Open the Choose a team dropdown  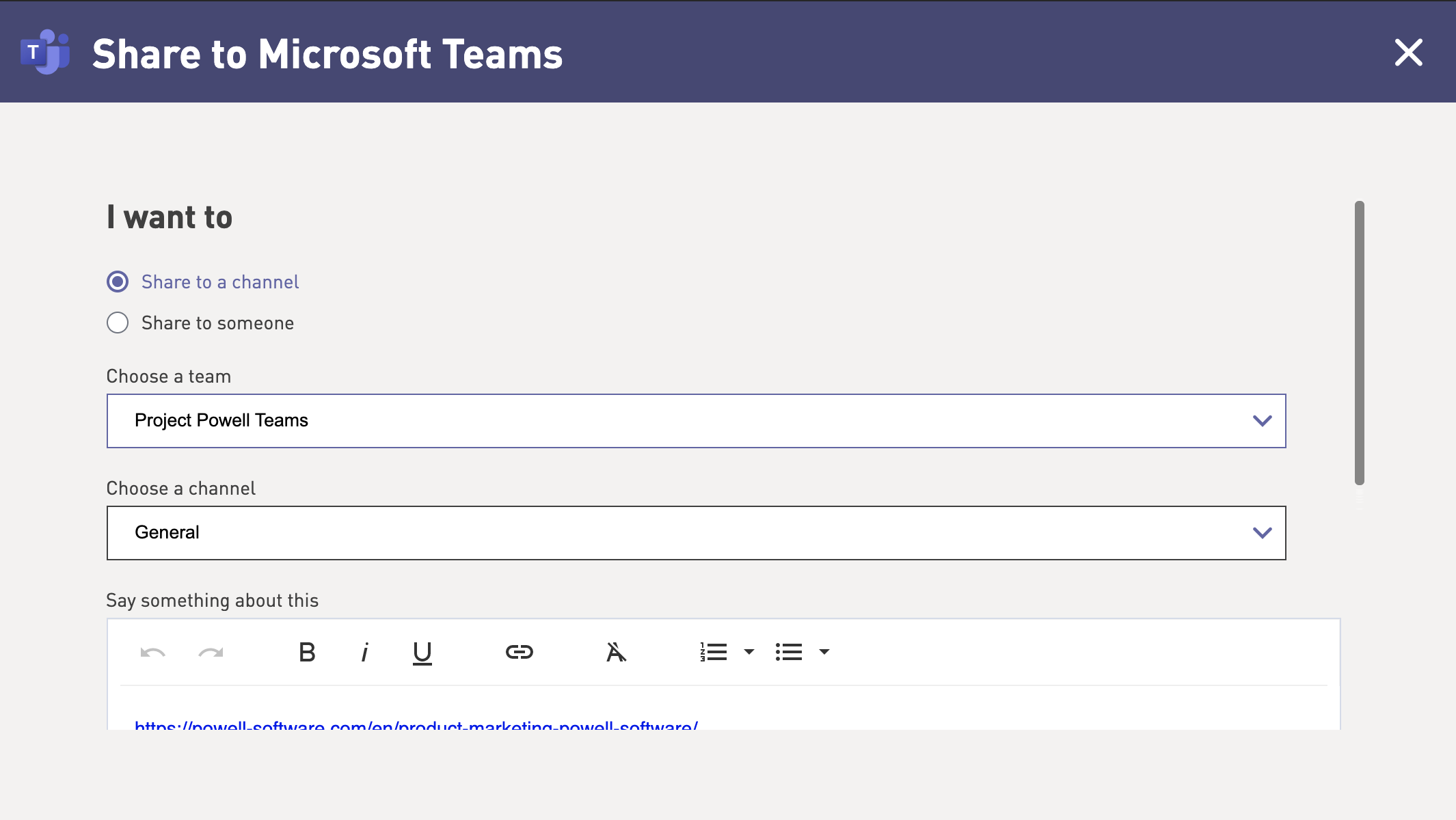696,421
